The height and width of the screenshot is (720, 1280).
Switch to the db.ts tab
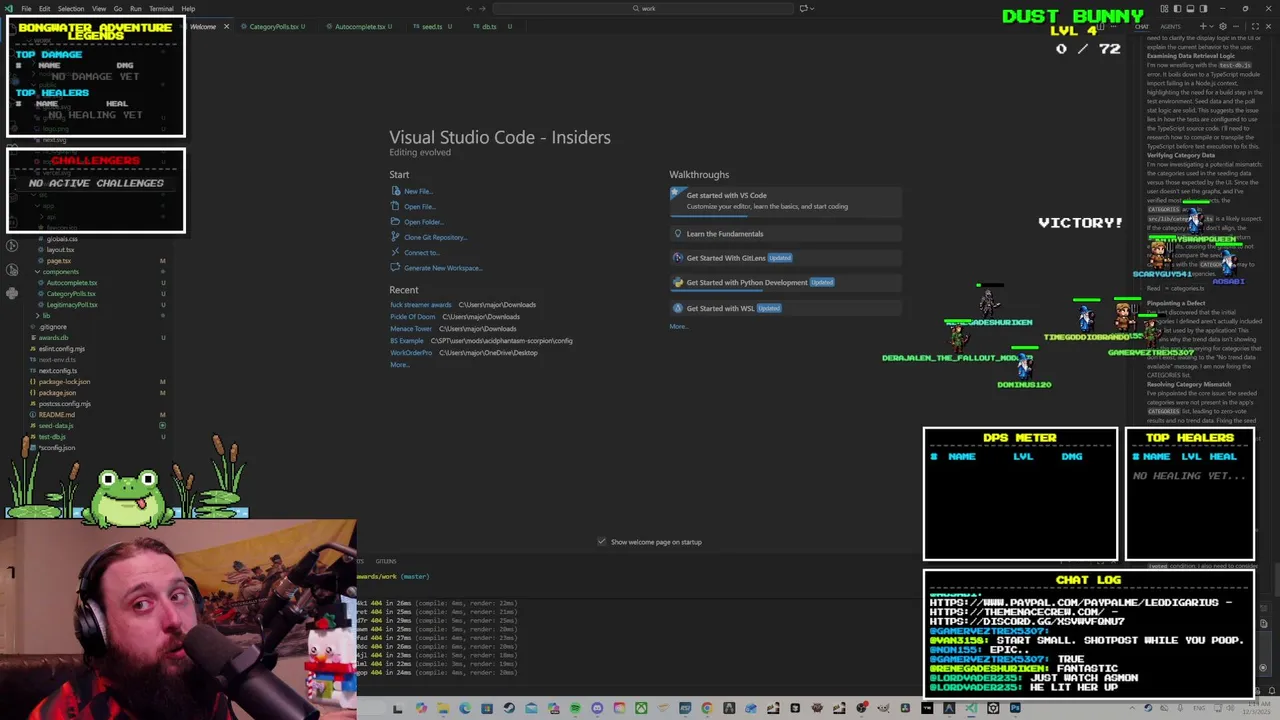pos(488,27)
